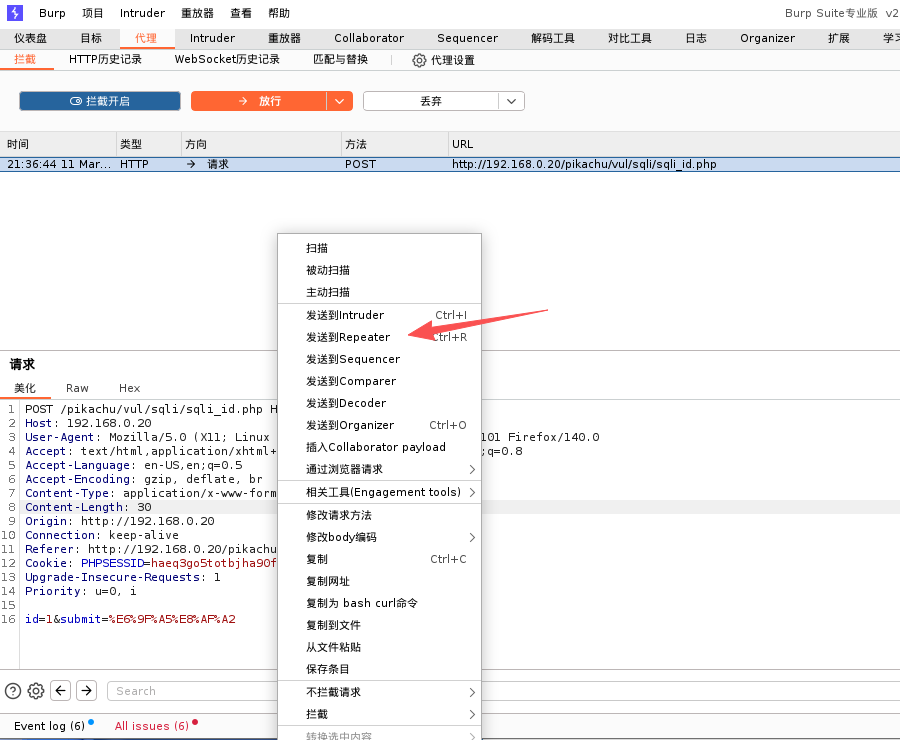900x740 pixels.
Task: Select the 美化 request view tab
Action: click(25, 388)
